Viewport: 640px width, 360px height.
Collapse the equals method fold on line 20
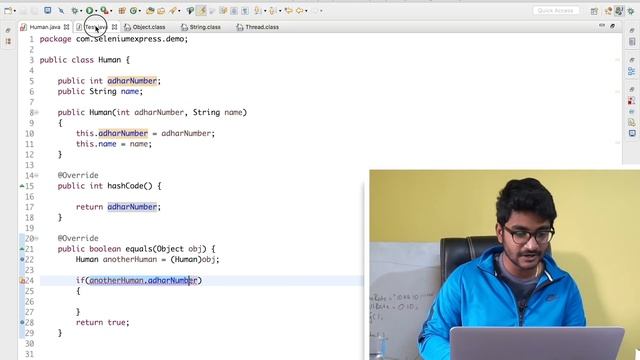point(37,238)
